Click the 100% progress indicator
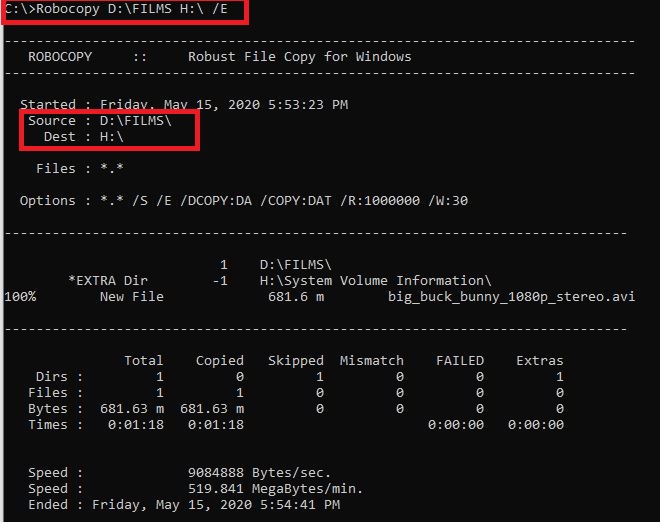The width and height of the screenshot is (660, 522). pyautogui.click(x=20, y=297)
